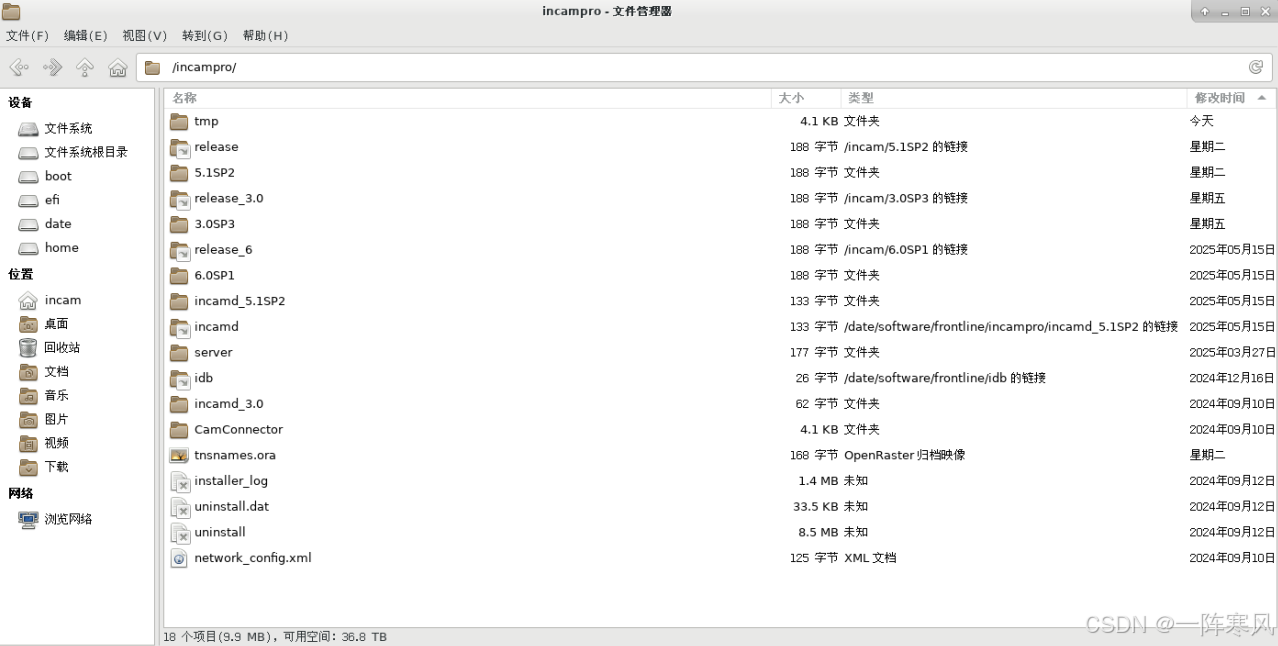Click the /incampro/ location path field

703,68
